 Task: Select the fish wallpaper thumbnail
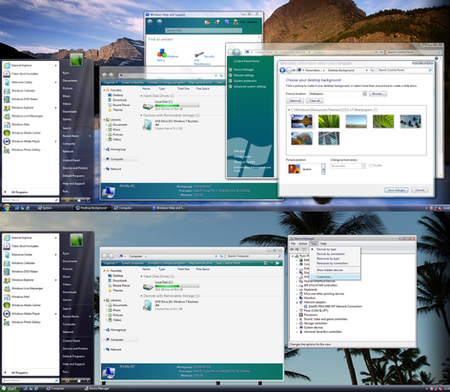tap(302, 138)
